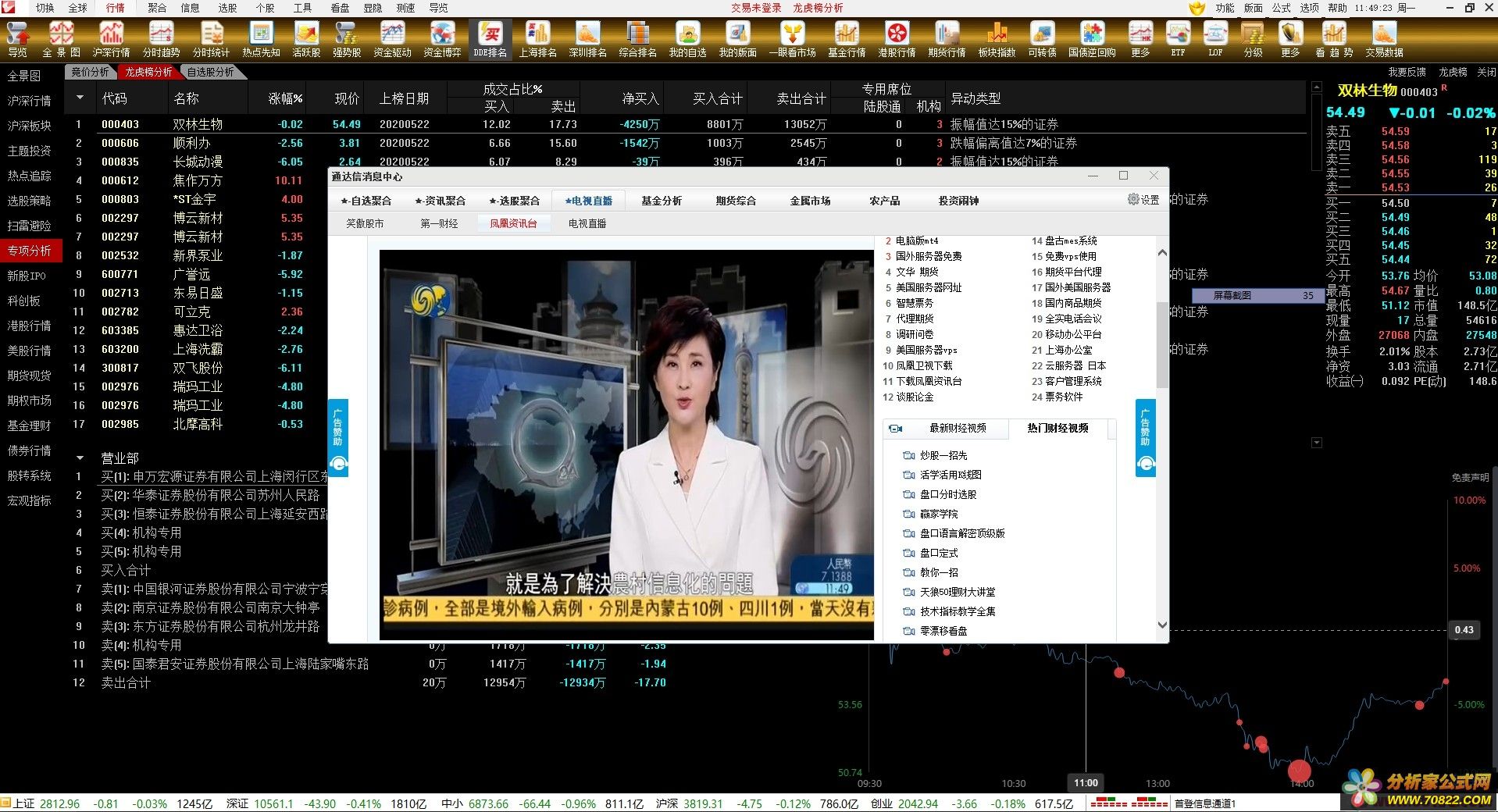1498x812 pixels.
Task: Open 资金博弈 capital game
Action: click(x=442, y=39)
